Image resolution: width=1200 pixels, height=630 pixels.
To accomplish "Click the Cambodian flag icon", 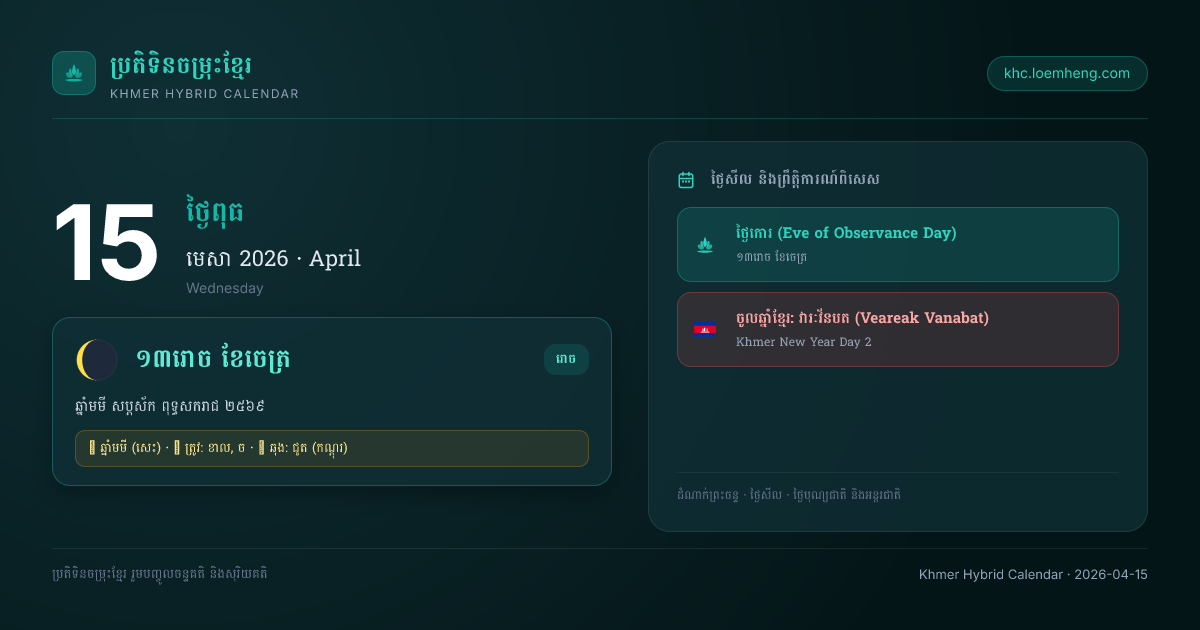I will tap(705, 329).
